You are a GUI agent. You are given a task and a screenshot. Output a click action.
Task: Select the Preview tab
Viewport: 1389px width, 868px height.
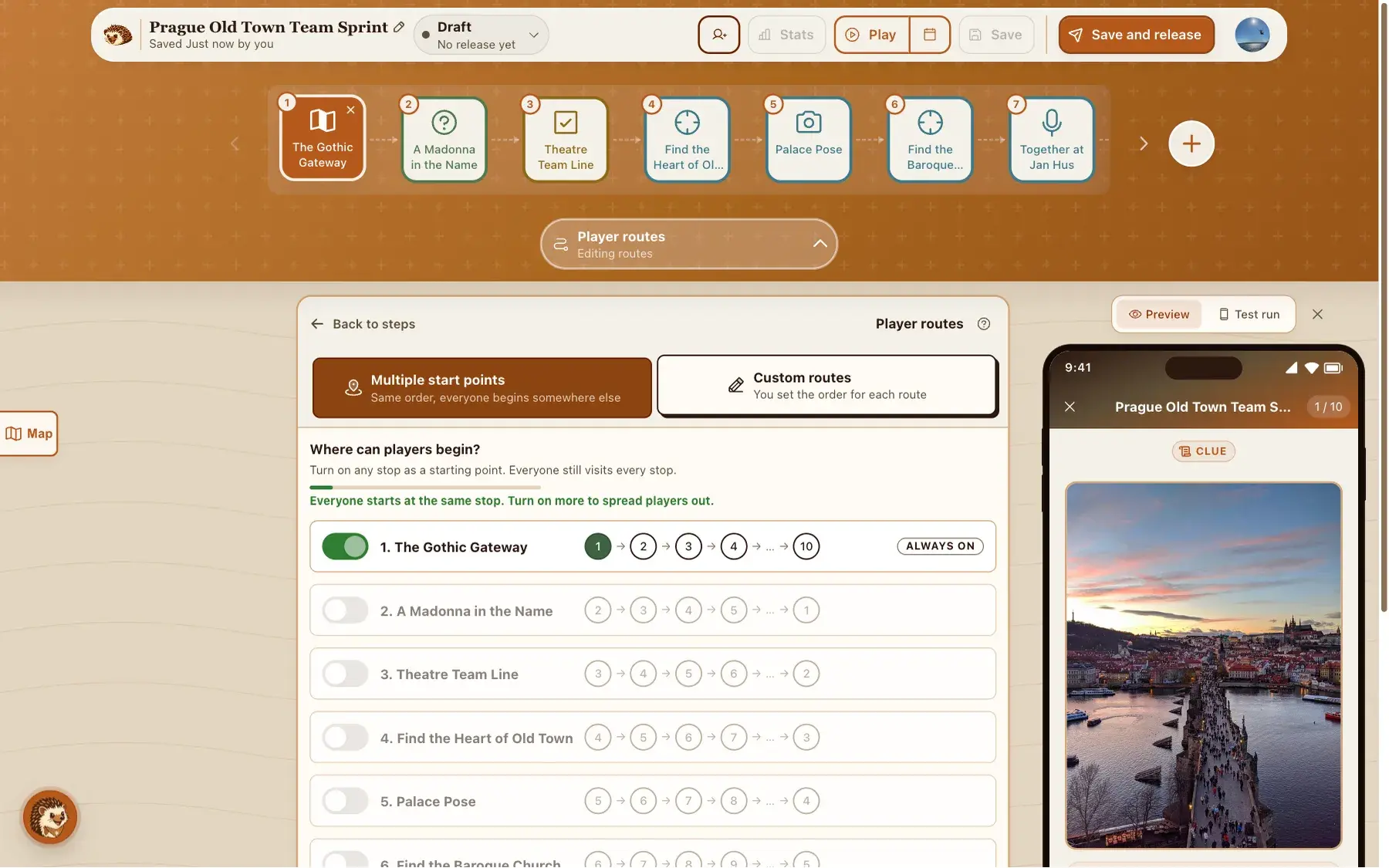(x=1158, y=314)
